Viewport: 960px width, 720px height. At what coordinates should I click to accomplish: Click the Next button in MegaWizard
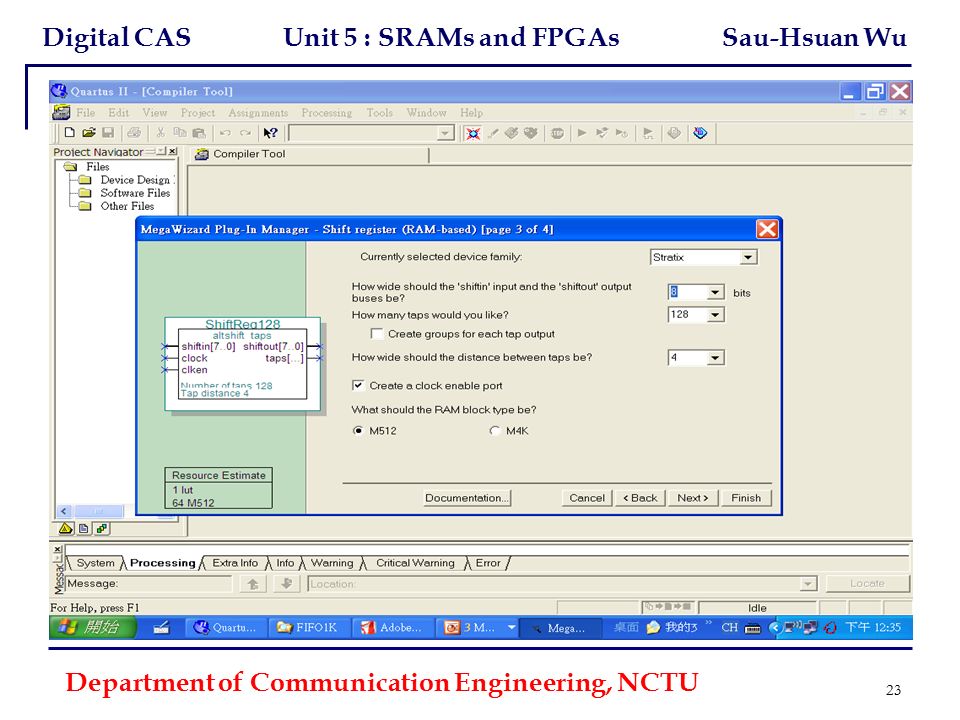click(x=693, y=498)
